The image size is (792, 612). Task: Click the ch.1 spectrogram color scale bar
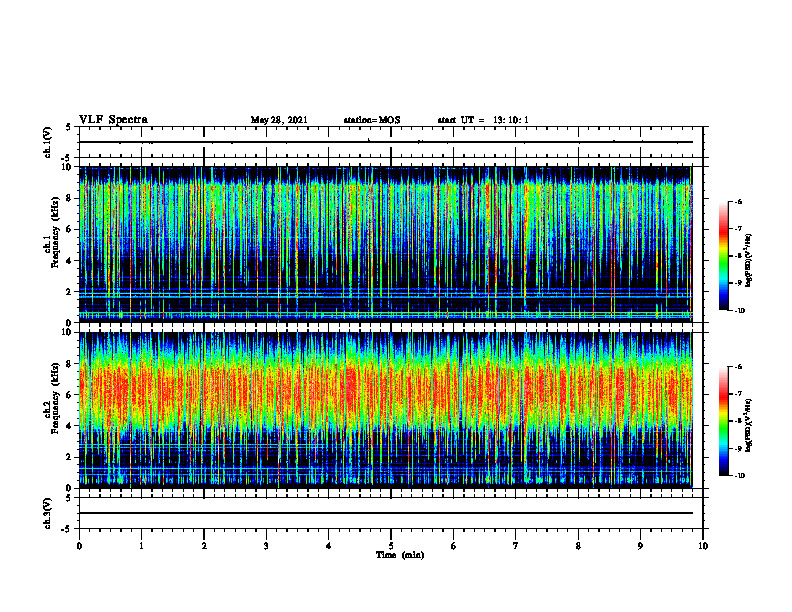(723, 256)
